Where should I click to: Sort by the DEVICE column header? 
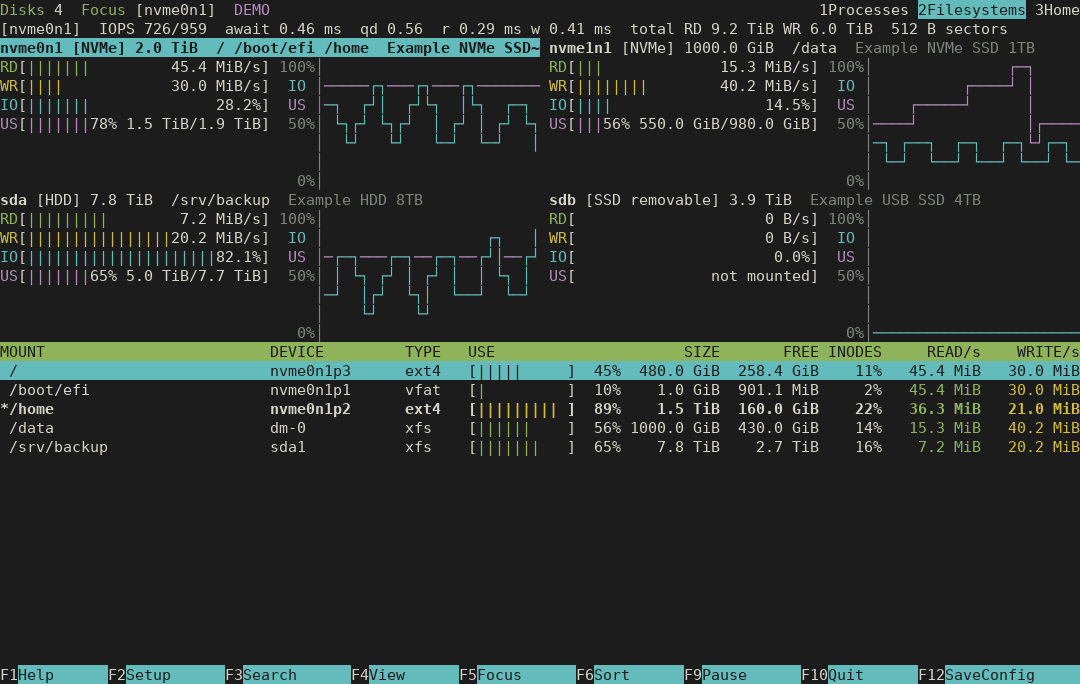click(297, 352)
